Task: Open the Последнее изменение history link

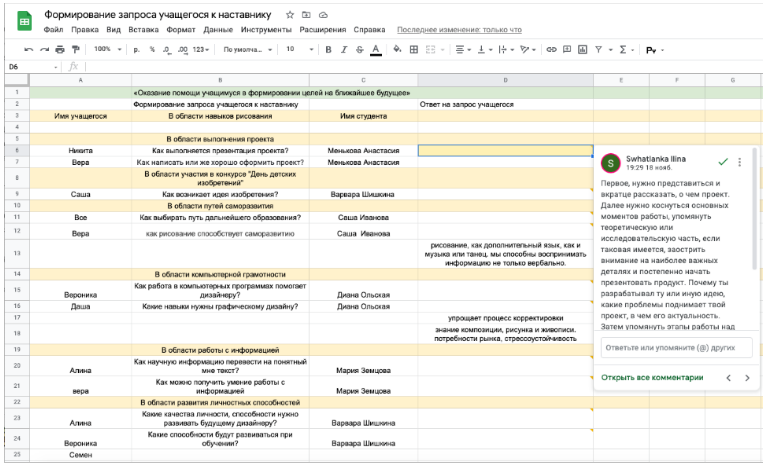Action: pos(458,30)
